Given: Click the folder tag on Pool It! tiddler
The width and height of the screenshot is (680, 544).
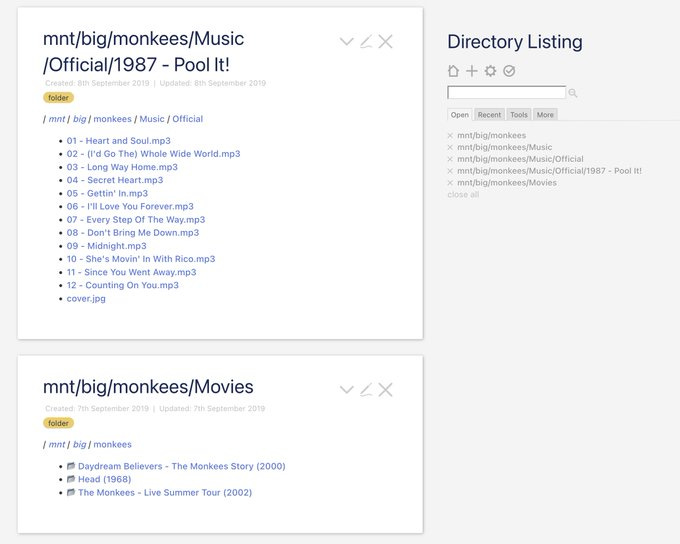Looking at the screenshot, I should (59, 98).
